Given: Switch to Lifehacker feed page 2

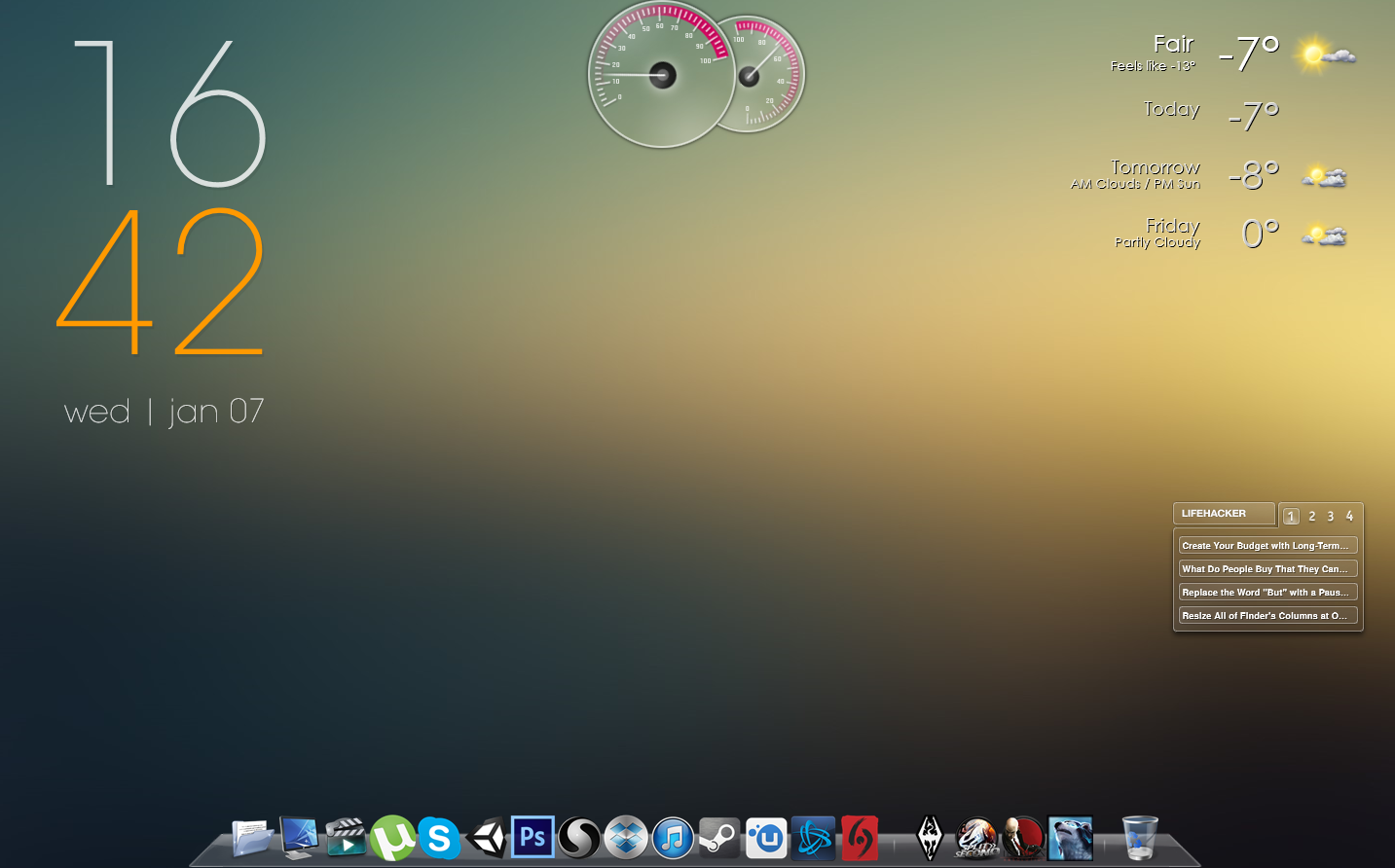Looking at the screenshot, I should tap(1311, 516).
